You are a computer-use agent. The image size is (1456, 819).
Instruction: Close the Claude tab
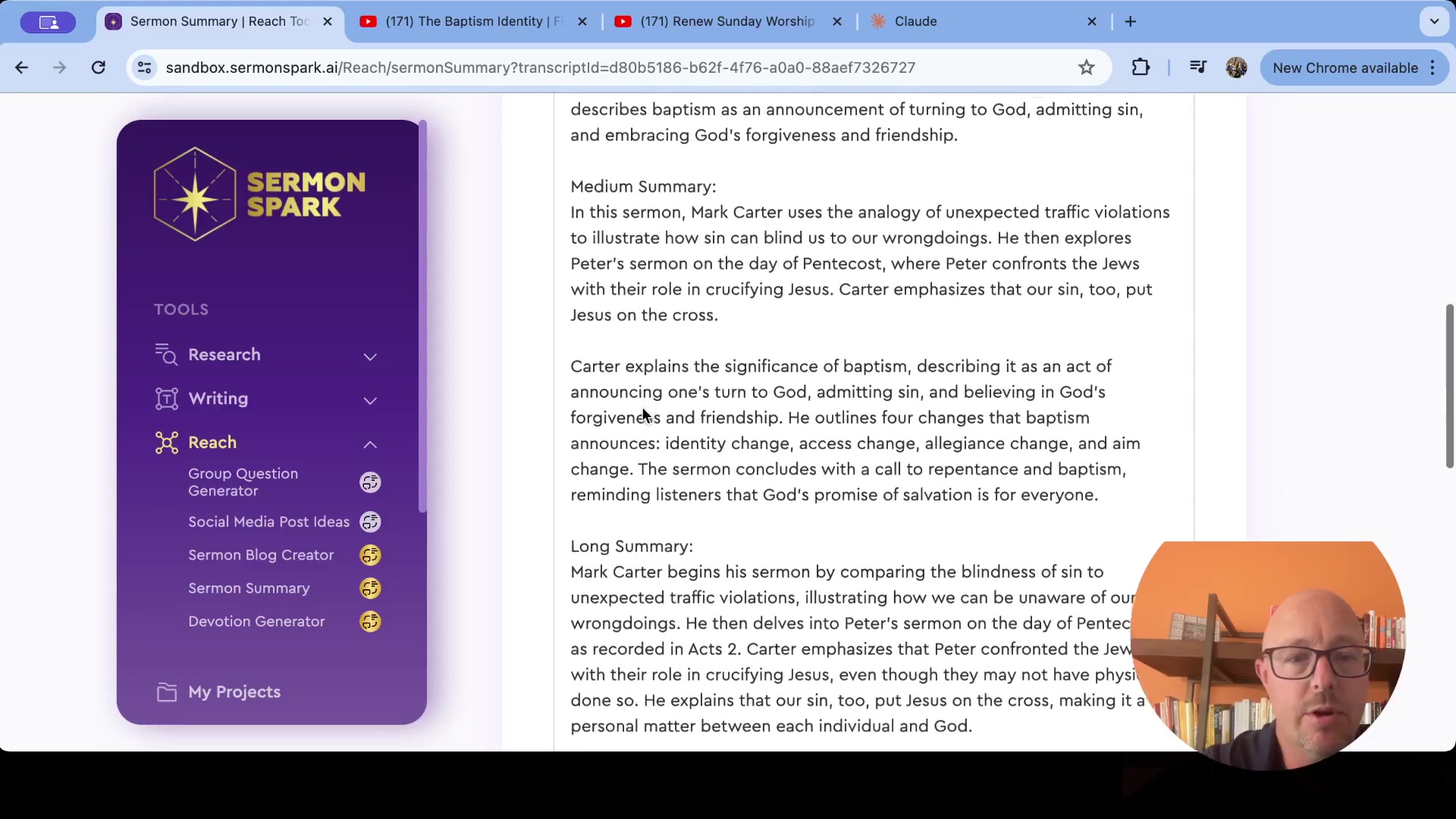coord(1092,21)
